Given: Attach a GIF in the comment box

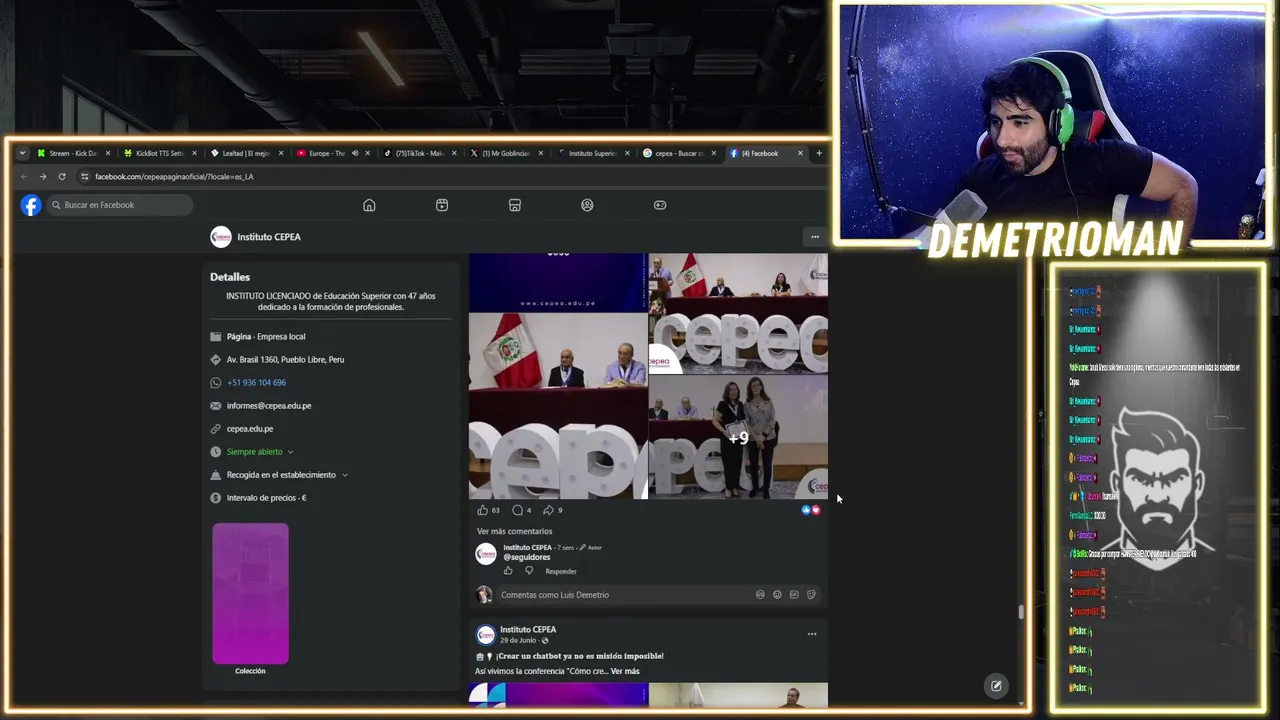Looking at the screenshot, I should click(794, 595).
